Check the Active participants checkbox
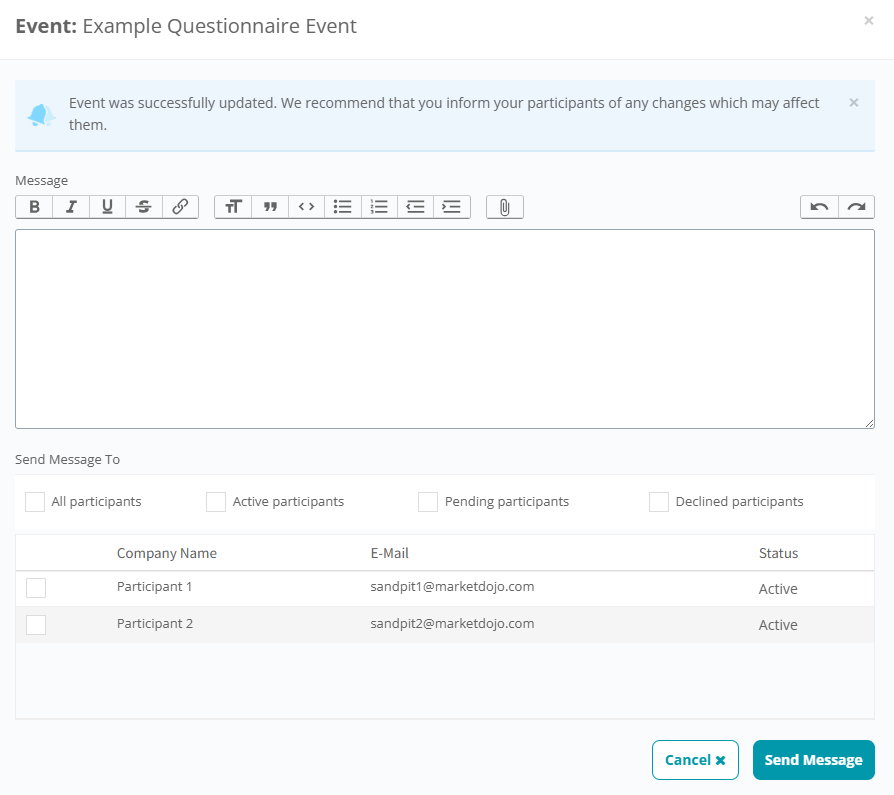Screen dimensions: 894x795 point(216,502)
